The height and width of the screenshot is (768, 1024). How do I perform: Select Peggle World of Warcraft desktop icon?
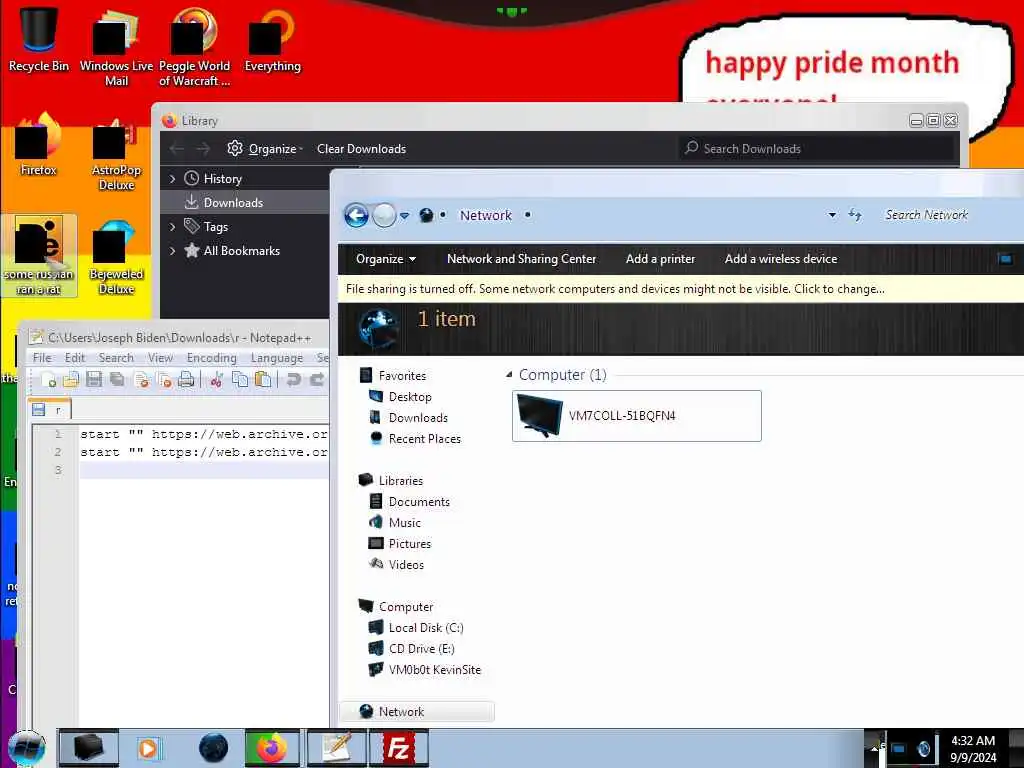(195, 47)
